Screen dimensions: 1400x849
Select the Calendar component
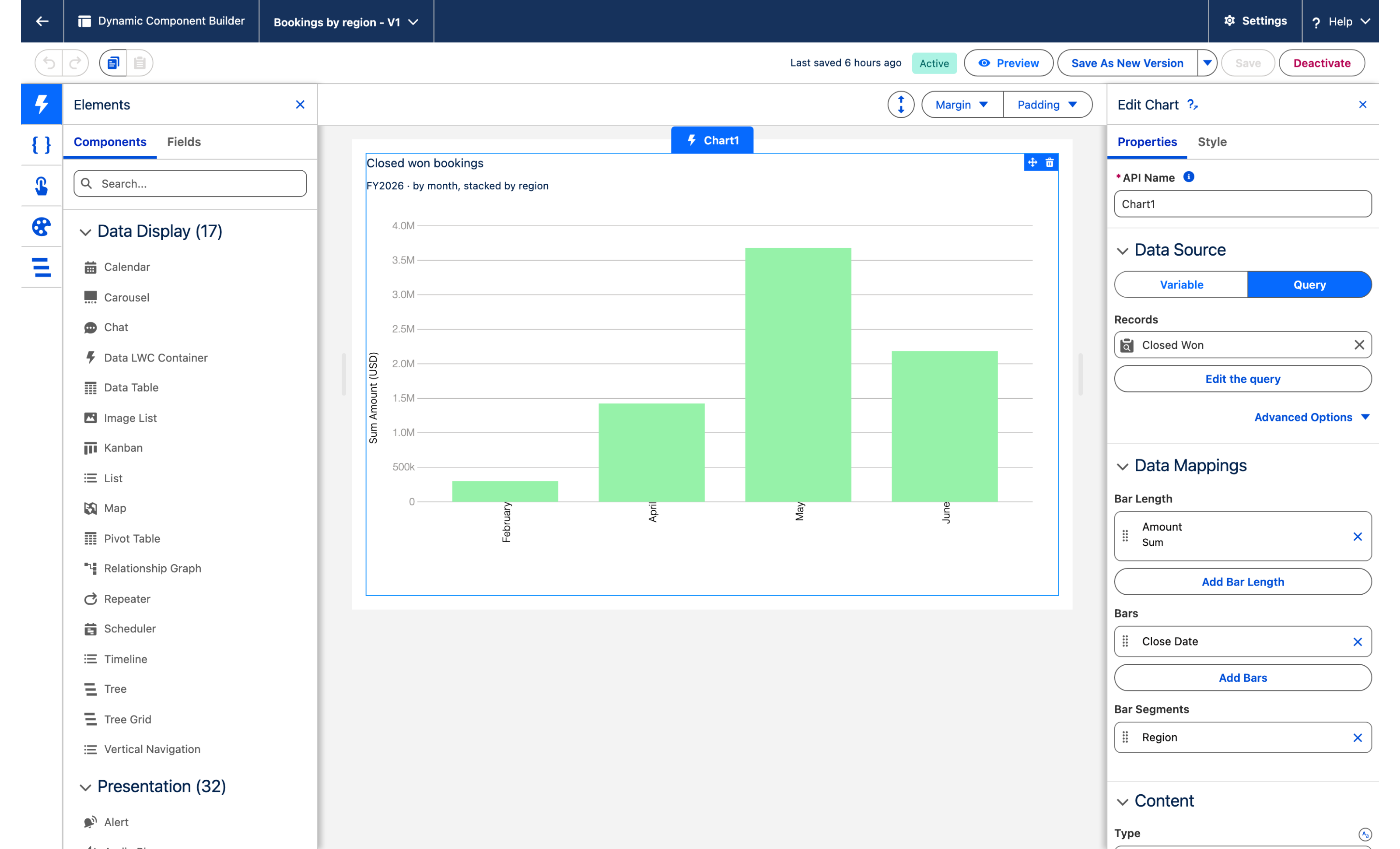click(117, 267)
